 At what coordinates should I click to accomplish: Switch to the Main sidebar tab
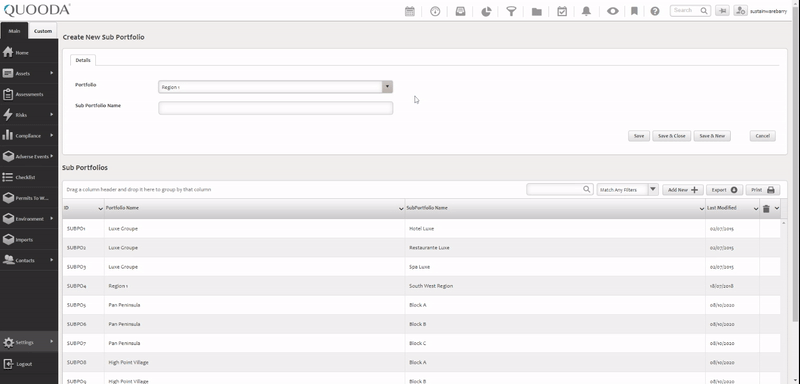tap(14, 31)
